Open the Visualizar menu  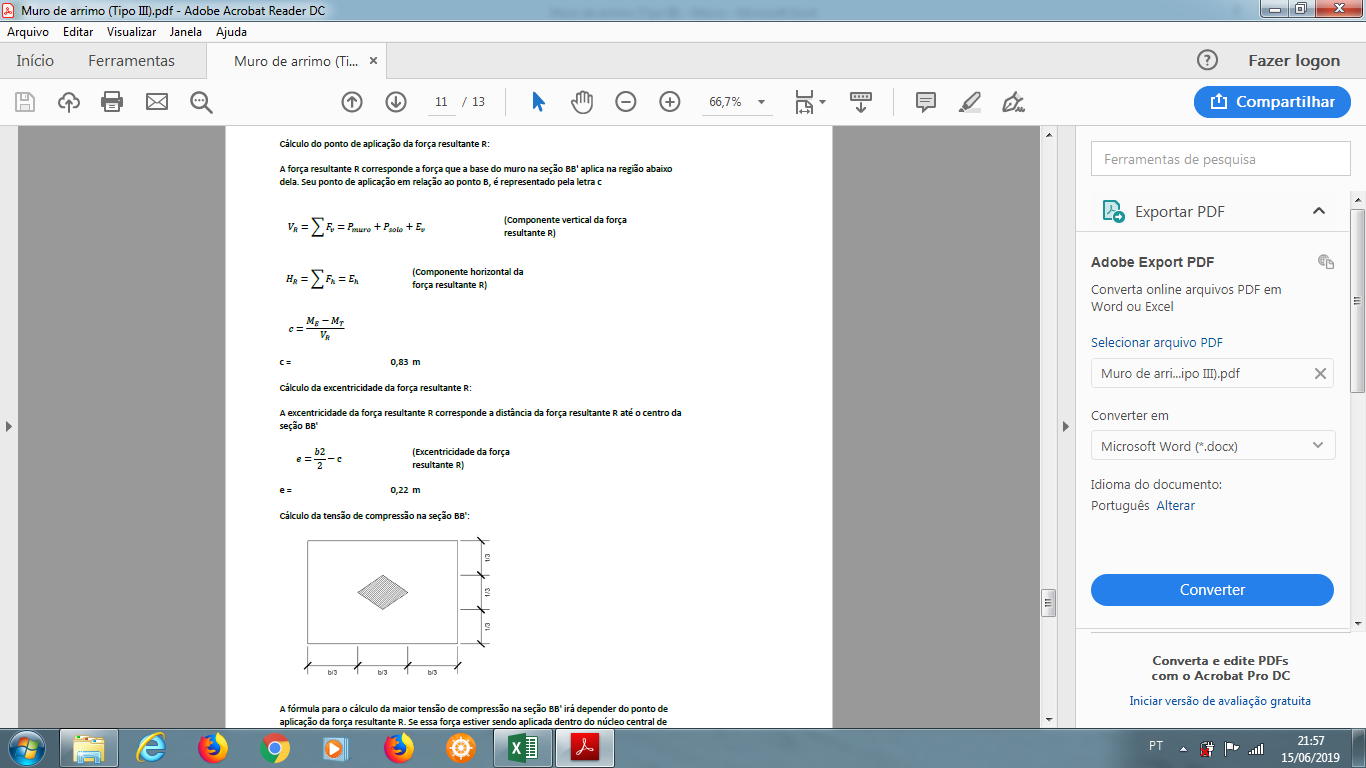(132, 32)
